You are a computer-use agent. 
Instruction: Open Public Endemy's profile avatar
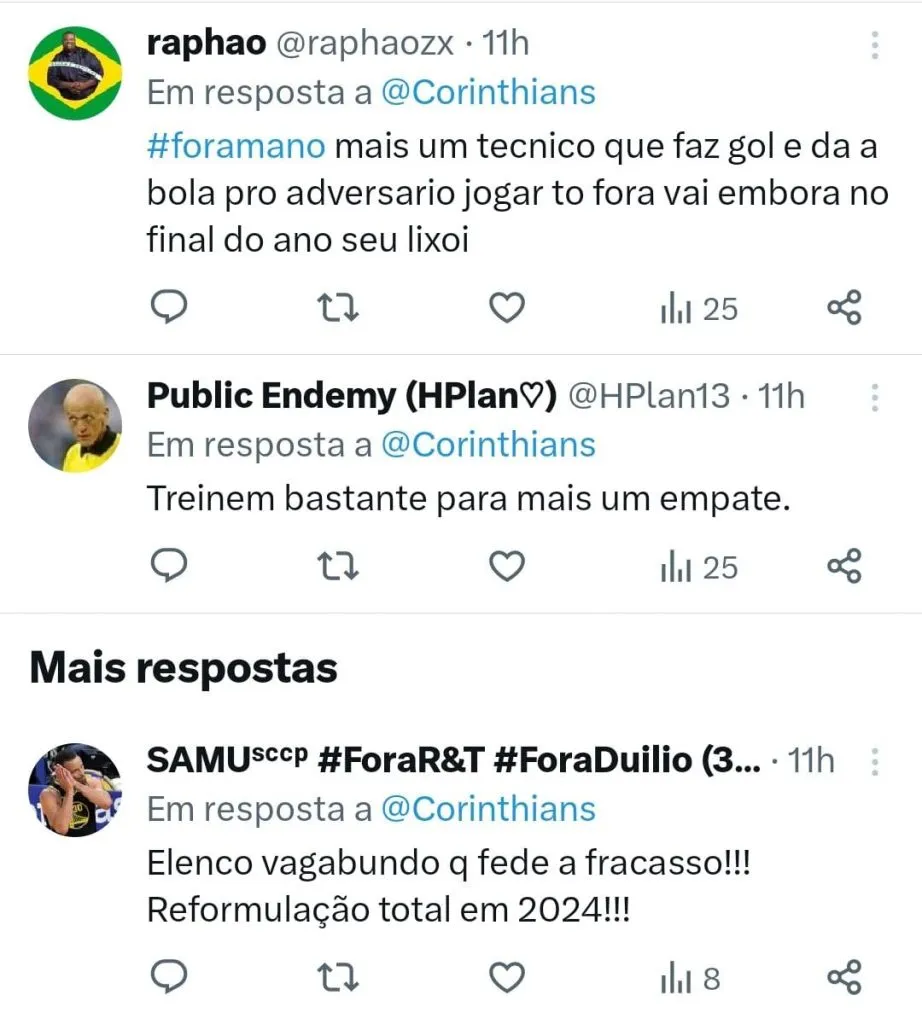pyautogui.click(x=75, y=425)
